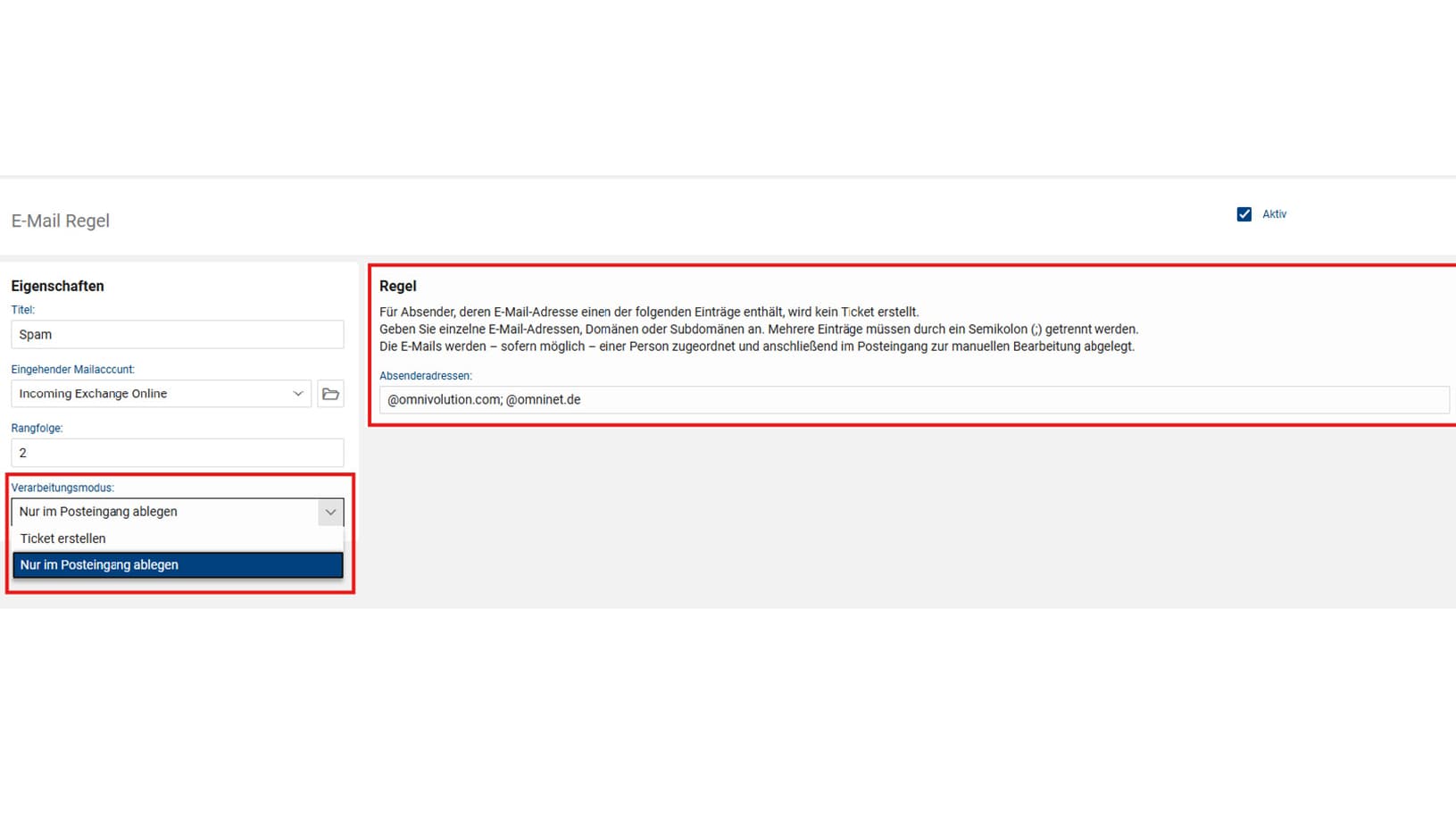Viewport: 1456px width, 818px height.
Task: Collapse the Verarbeitungsmodus dropdown arrow
Action: pos(330,512)
